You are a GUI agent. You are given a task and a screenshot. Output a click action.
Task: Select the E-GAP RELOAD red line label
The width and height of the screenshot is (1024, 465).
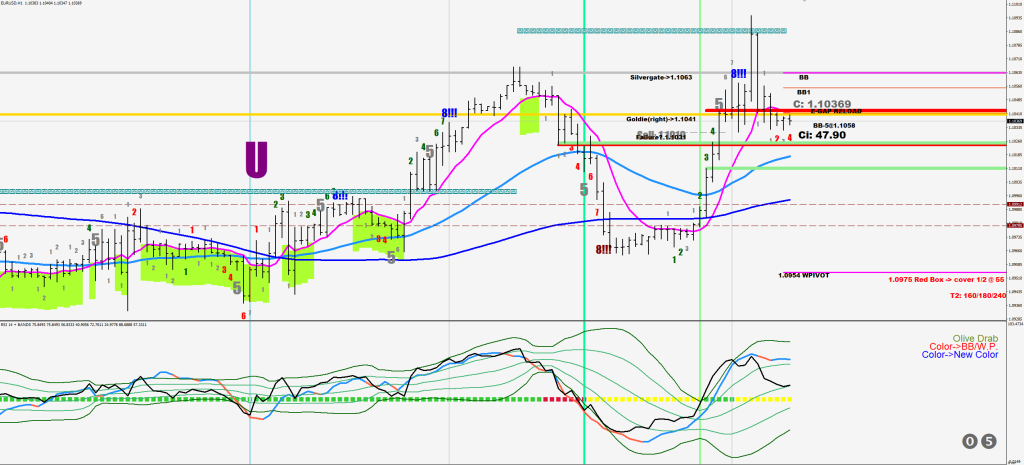tap(830, 111)
